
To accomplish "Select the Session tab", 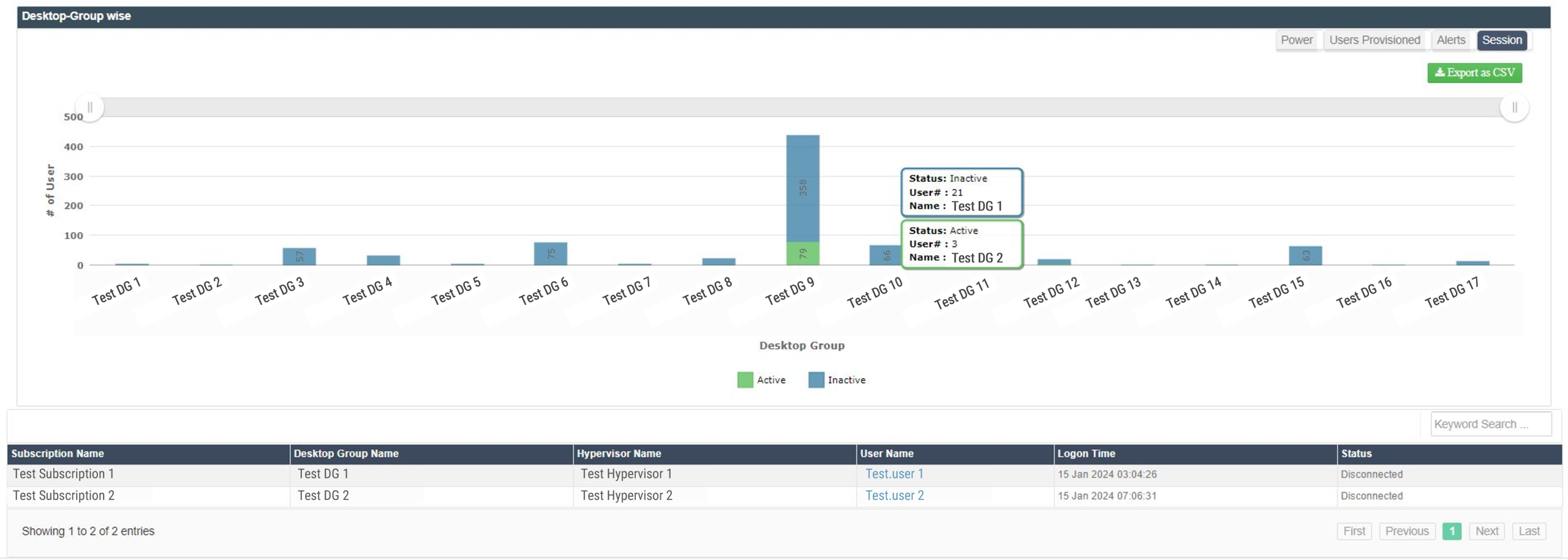I will tap(1501, 40).
